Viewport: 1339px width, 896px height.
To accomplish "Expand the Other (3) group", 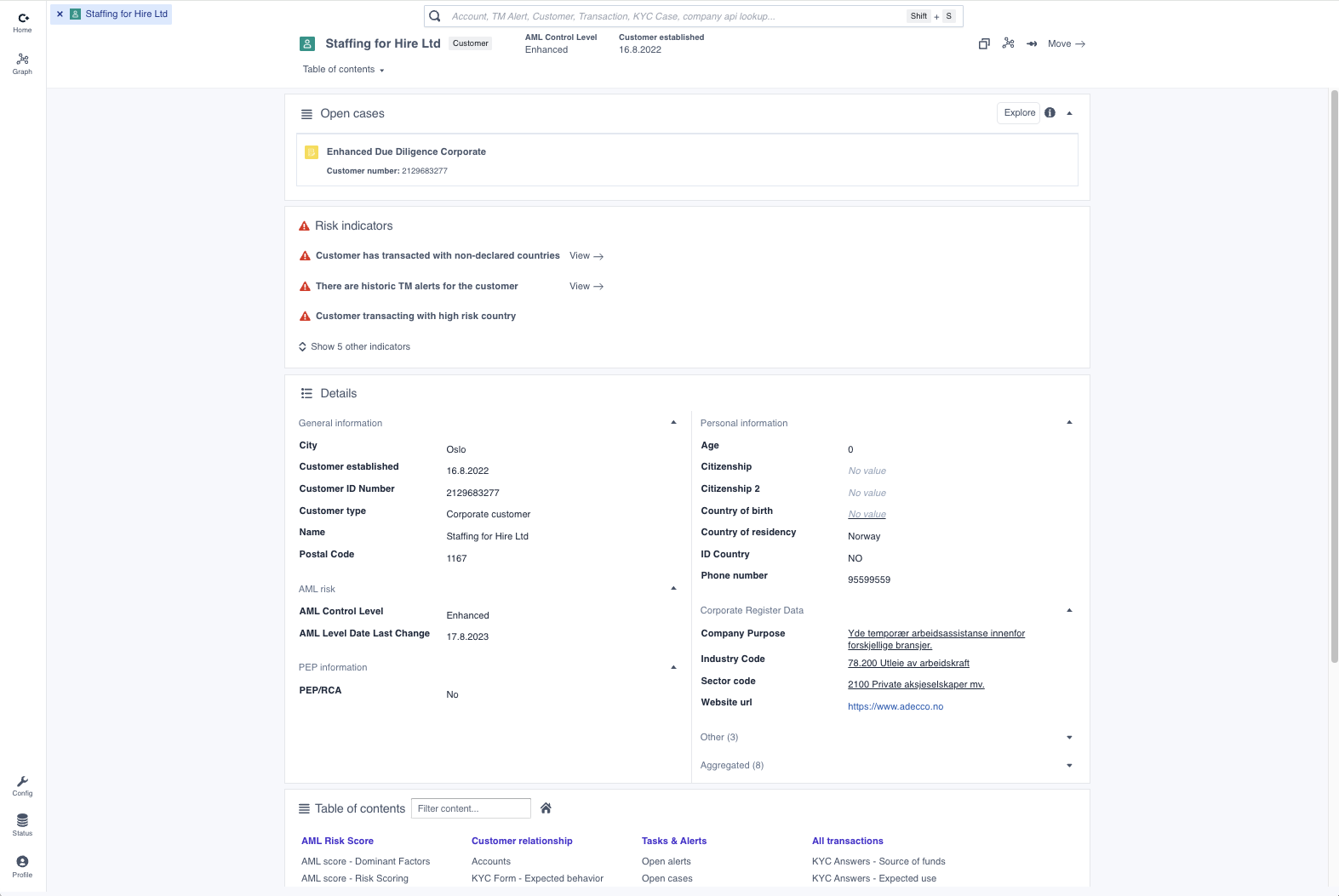I will click(1070, 738).
